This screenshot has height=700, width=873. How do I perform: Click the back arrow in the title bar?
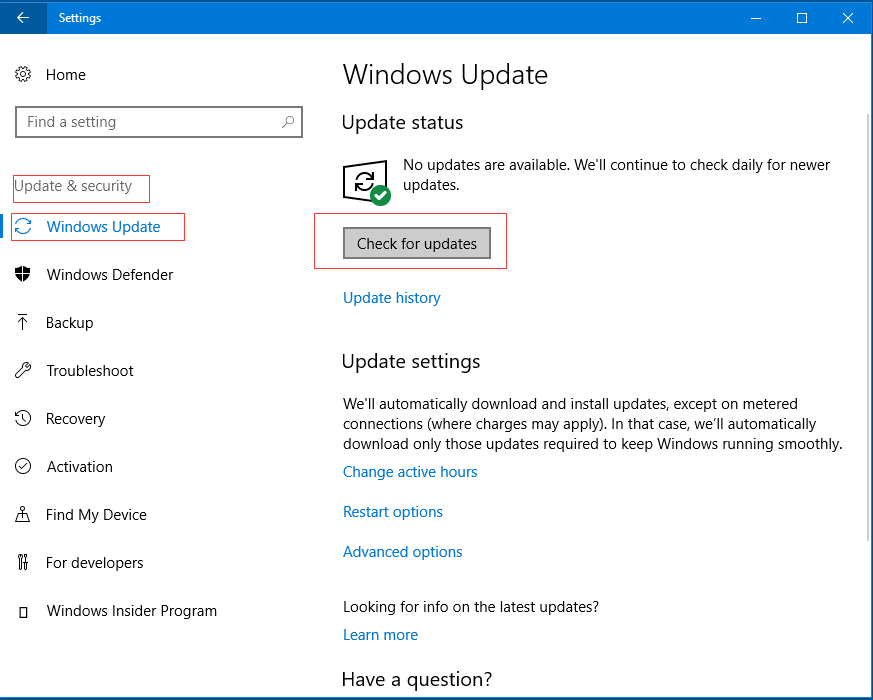pos(23,18)
